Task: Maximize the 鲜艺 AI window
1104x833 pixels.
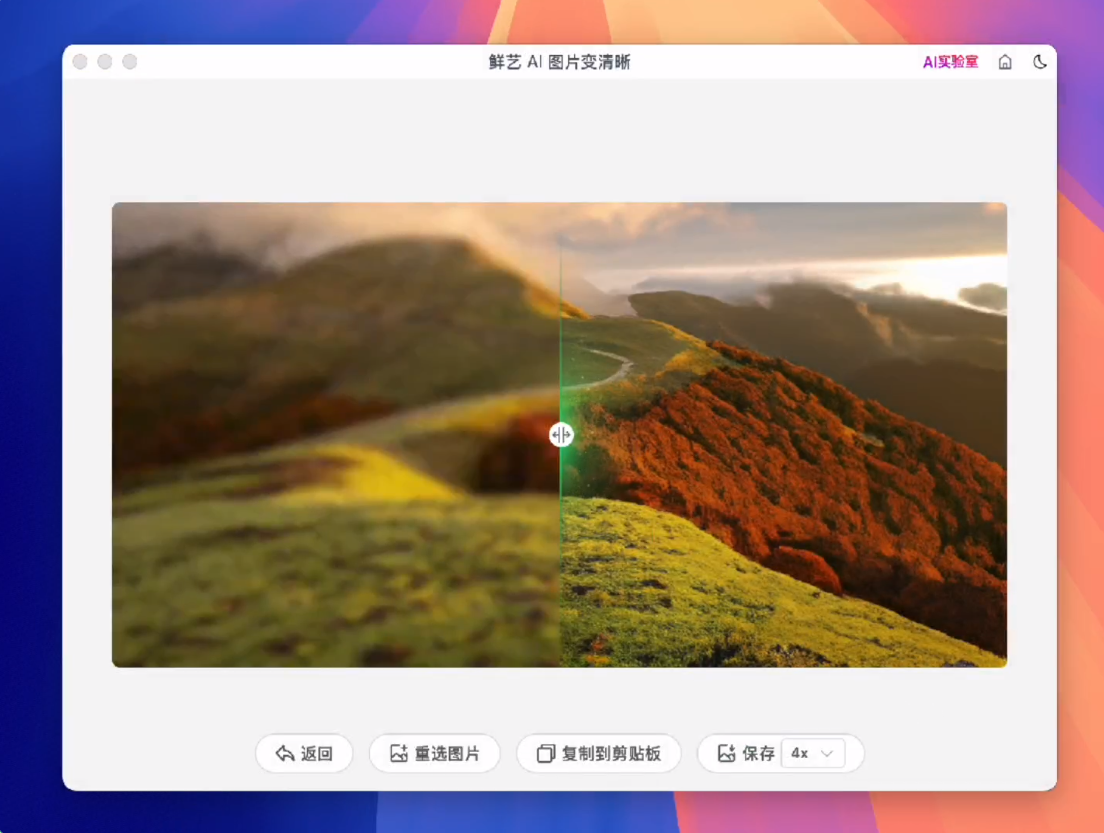Action: pyautogui.click(x=130, y=62)
